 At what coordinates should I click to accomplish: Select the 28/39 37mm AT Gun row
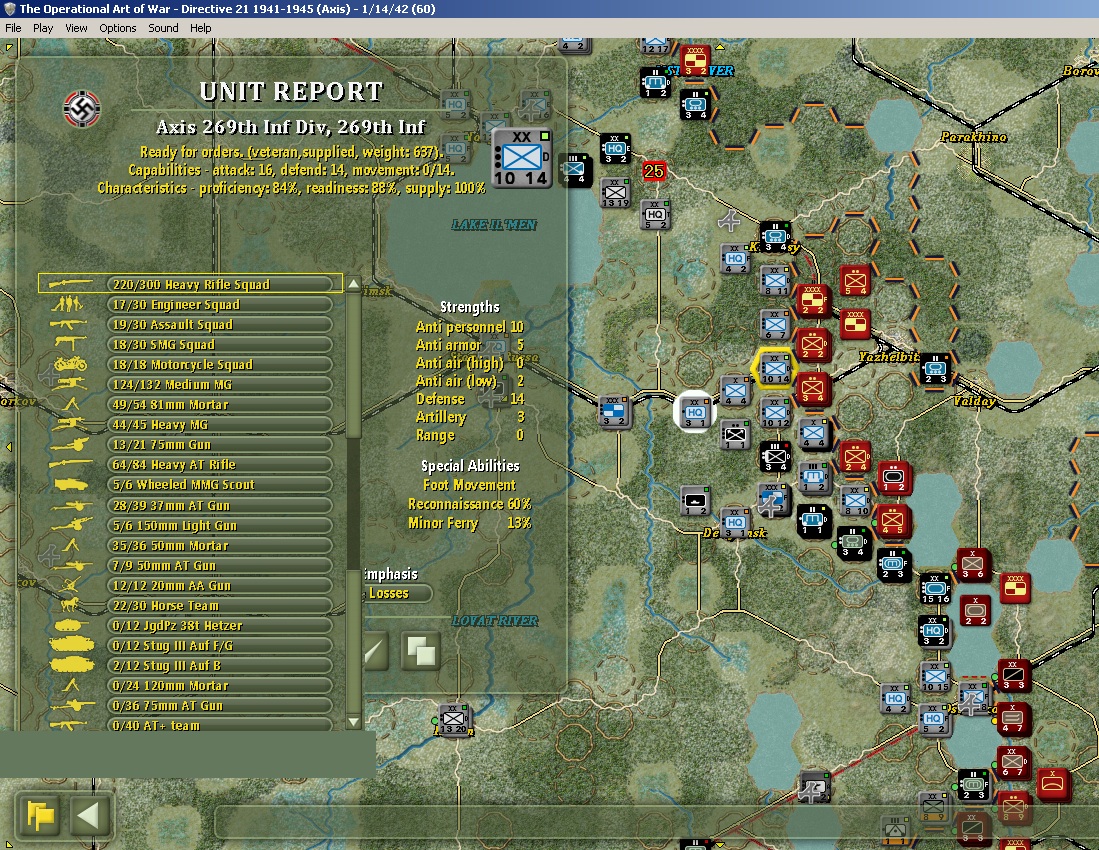(x=219, y=505)
